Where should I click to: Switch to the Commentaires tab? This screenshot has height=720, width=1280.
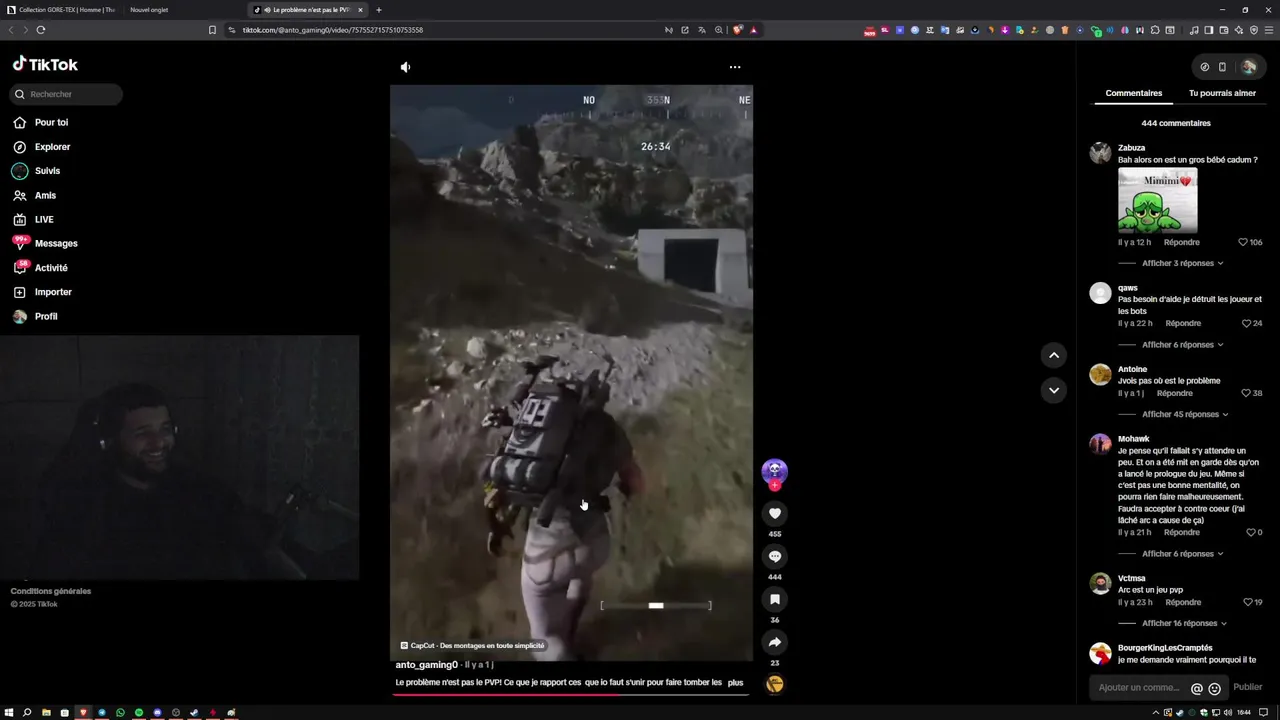point(1133,93)
